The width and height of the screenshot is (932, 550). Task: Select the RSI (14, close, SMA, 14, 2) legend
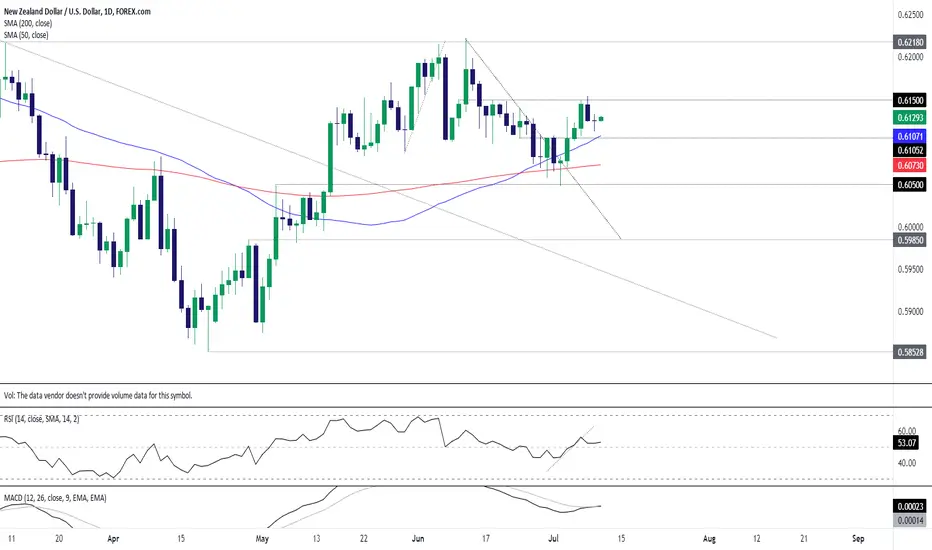(x=42, y=419)
